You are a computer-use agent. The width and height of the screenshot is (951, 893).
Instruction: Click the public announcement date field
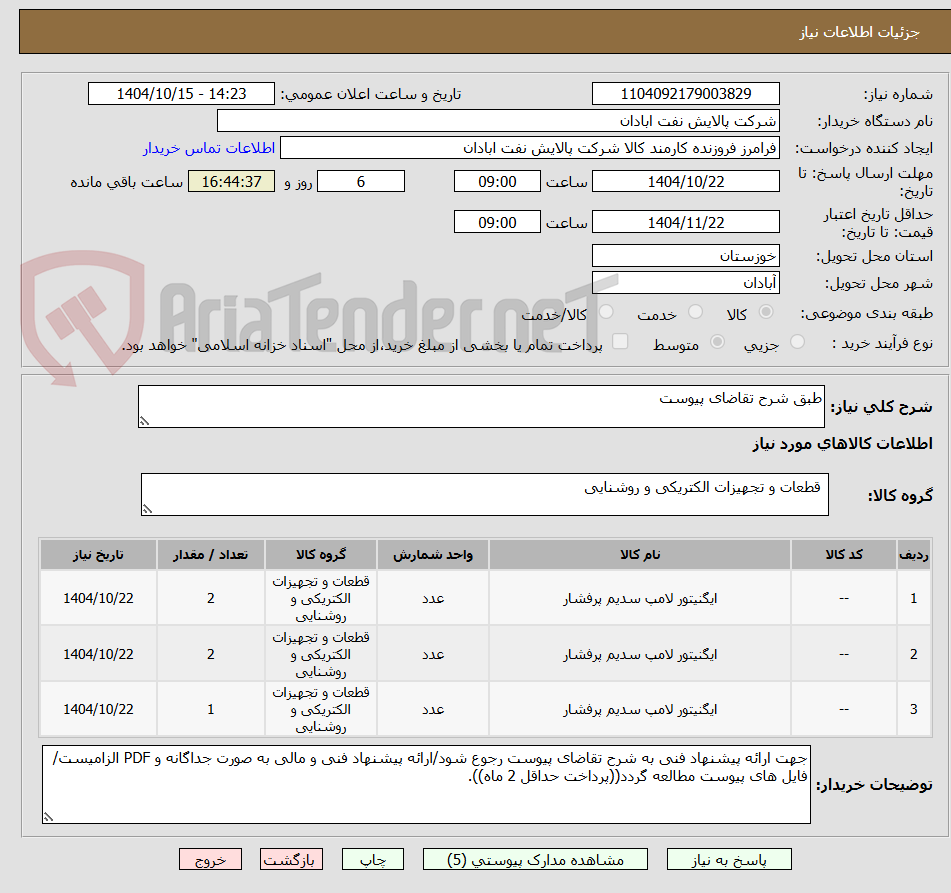(181, 94)
